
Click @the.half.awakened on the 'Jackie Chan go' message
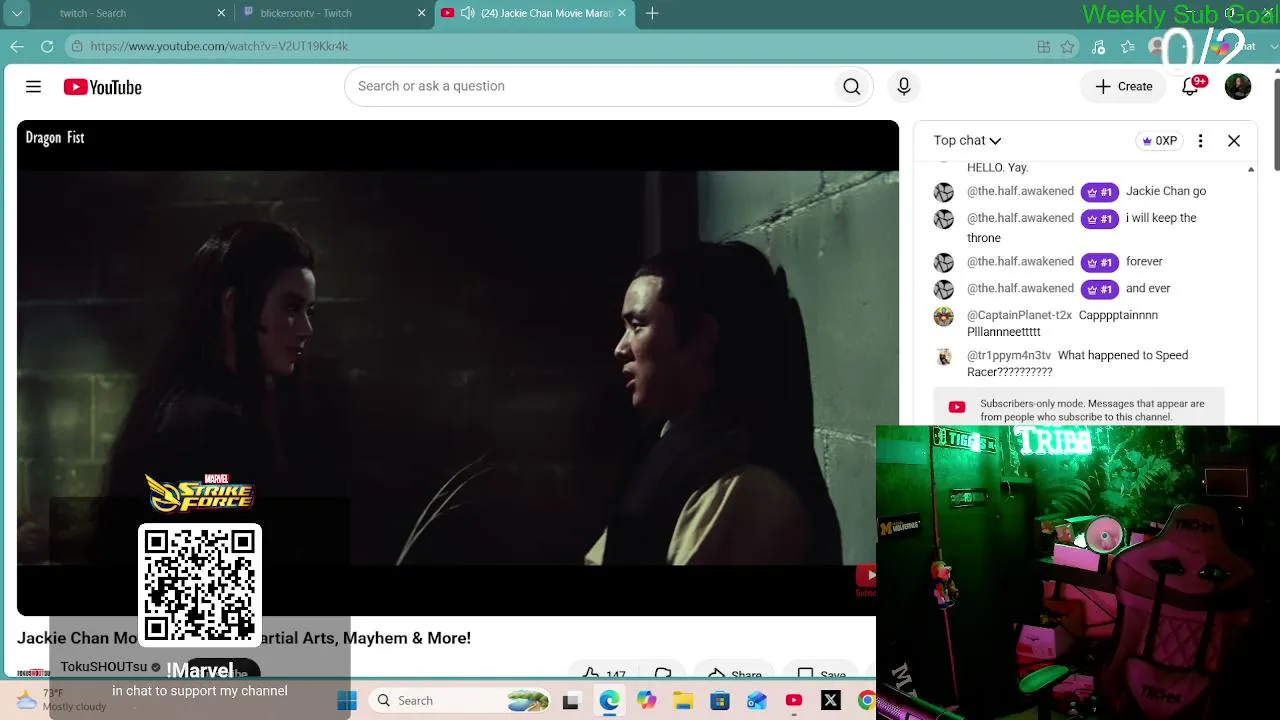tap(1020, 191)
